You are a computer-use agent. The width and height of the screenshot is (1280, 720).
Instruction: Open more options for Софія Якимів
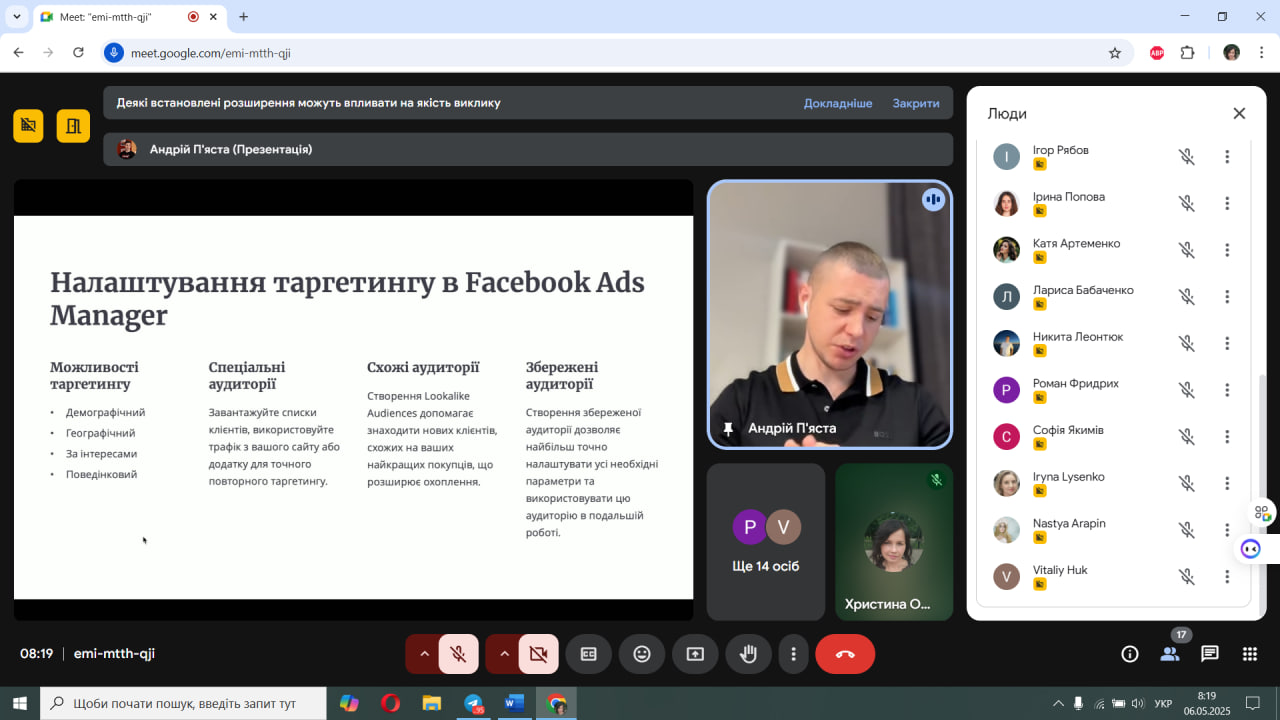pyautogui.click(x=1227, y=437)
